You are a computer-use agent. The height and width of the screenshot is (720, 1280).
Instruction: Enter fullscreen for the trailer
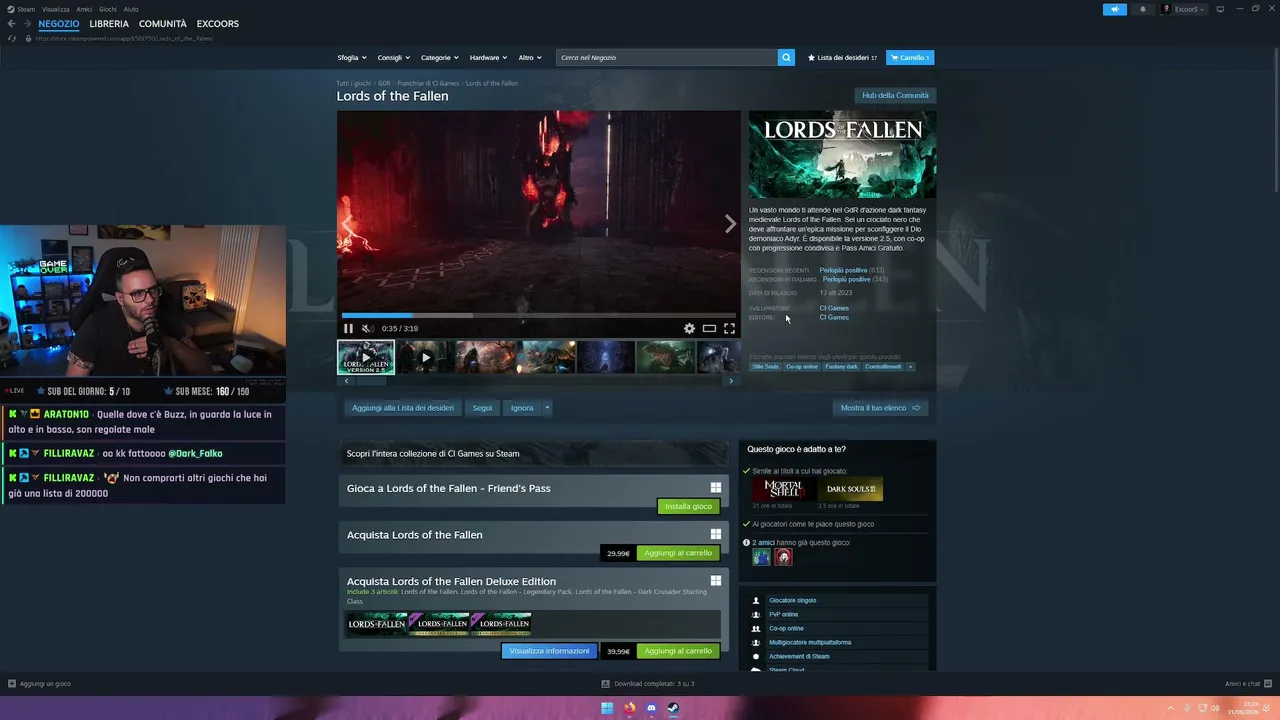[x=729, y=328]
